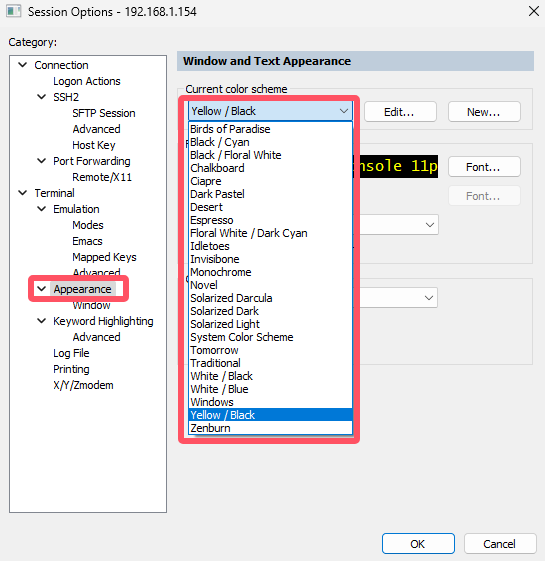
Task: Select the Log File category
Action: pyautogui.click(x=71, y=353)
